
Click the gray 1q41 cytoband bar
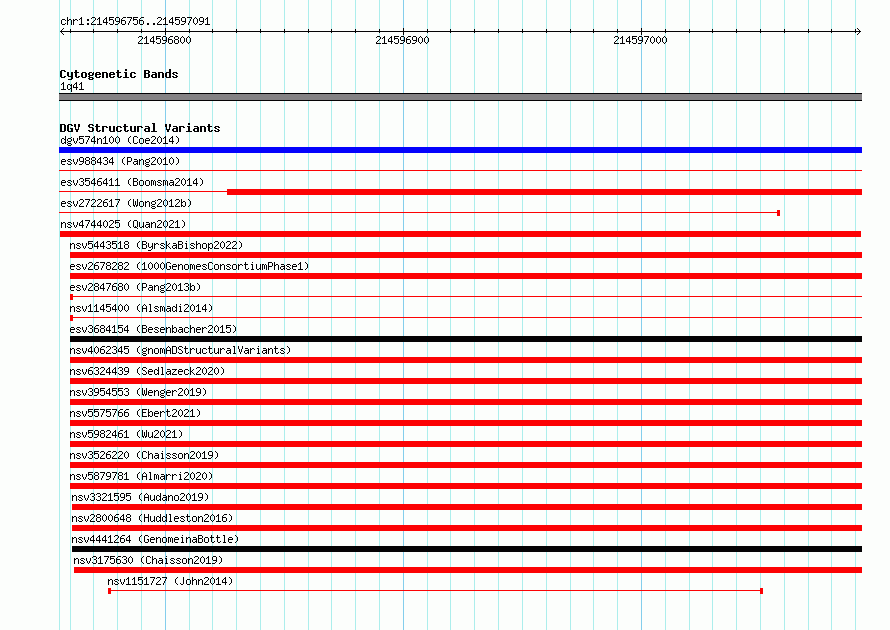[x=460, y=97]
